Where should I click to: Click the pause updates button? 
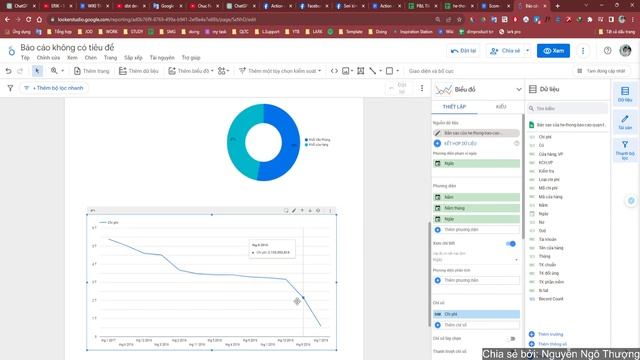[x=601, y=71]
